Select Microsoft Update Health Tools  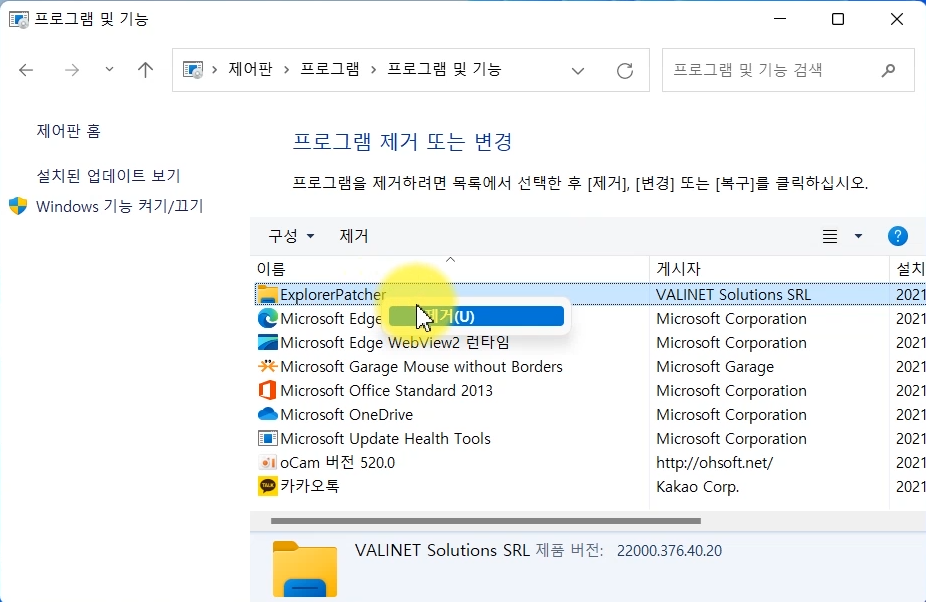point(385,439)
